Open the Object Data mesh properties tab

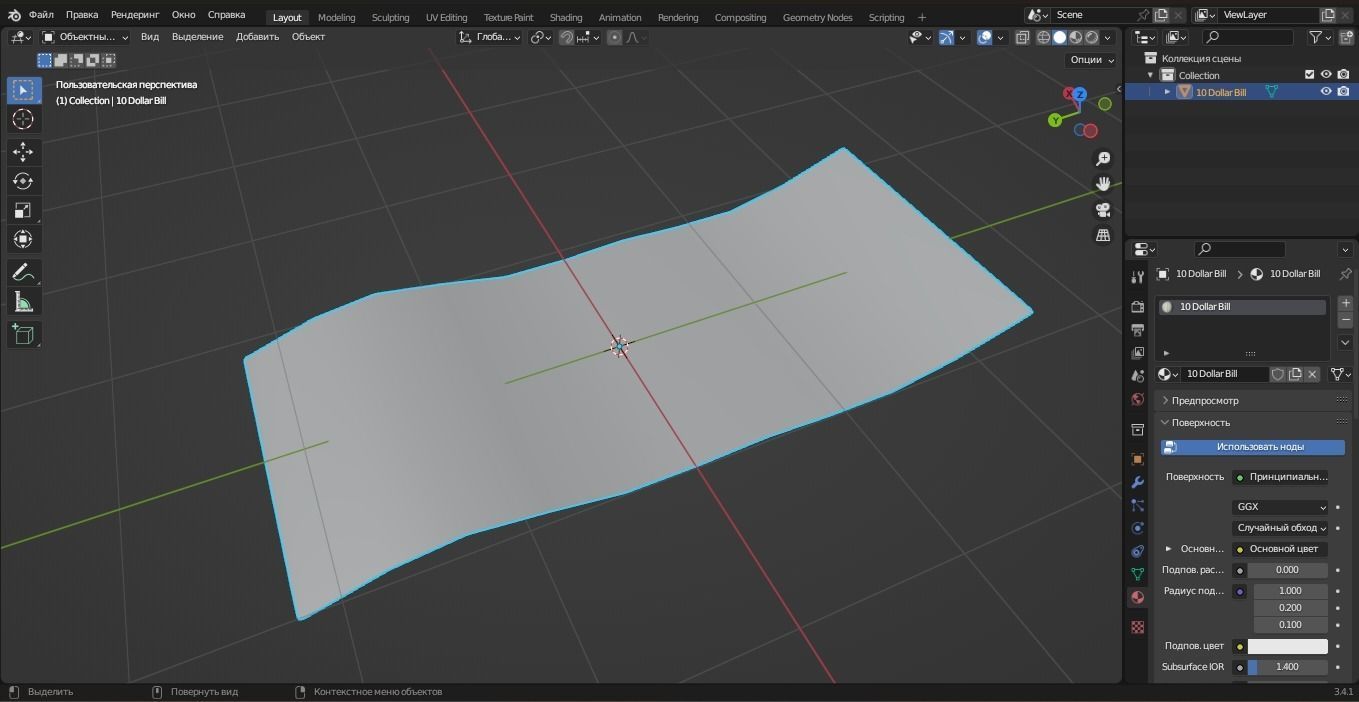coord(1137,574)
